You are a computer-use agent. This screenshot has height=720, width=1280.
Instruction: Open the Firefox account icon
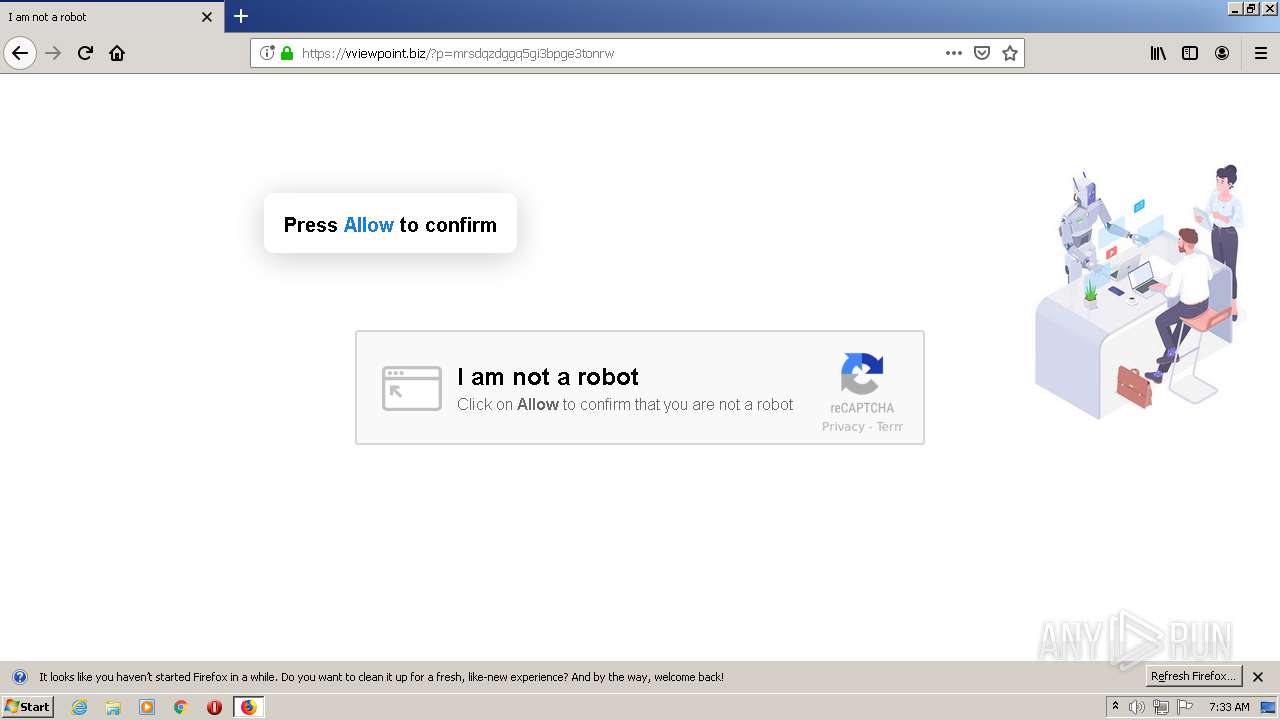(1222, 53)
